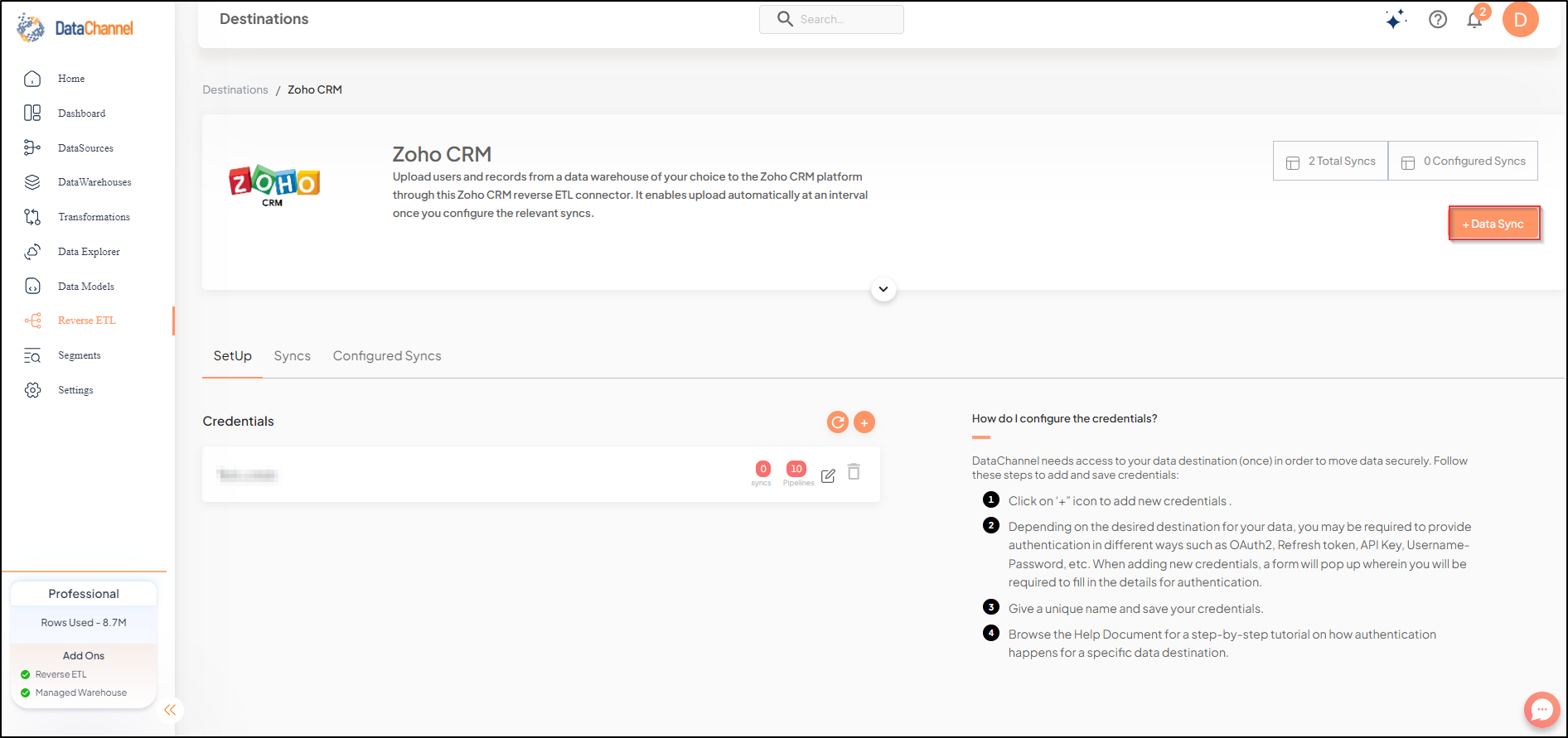Screen dimensions: 1568x738
Task: Select the Dashboard menu label
Action: coord(82,113)
